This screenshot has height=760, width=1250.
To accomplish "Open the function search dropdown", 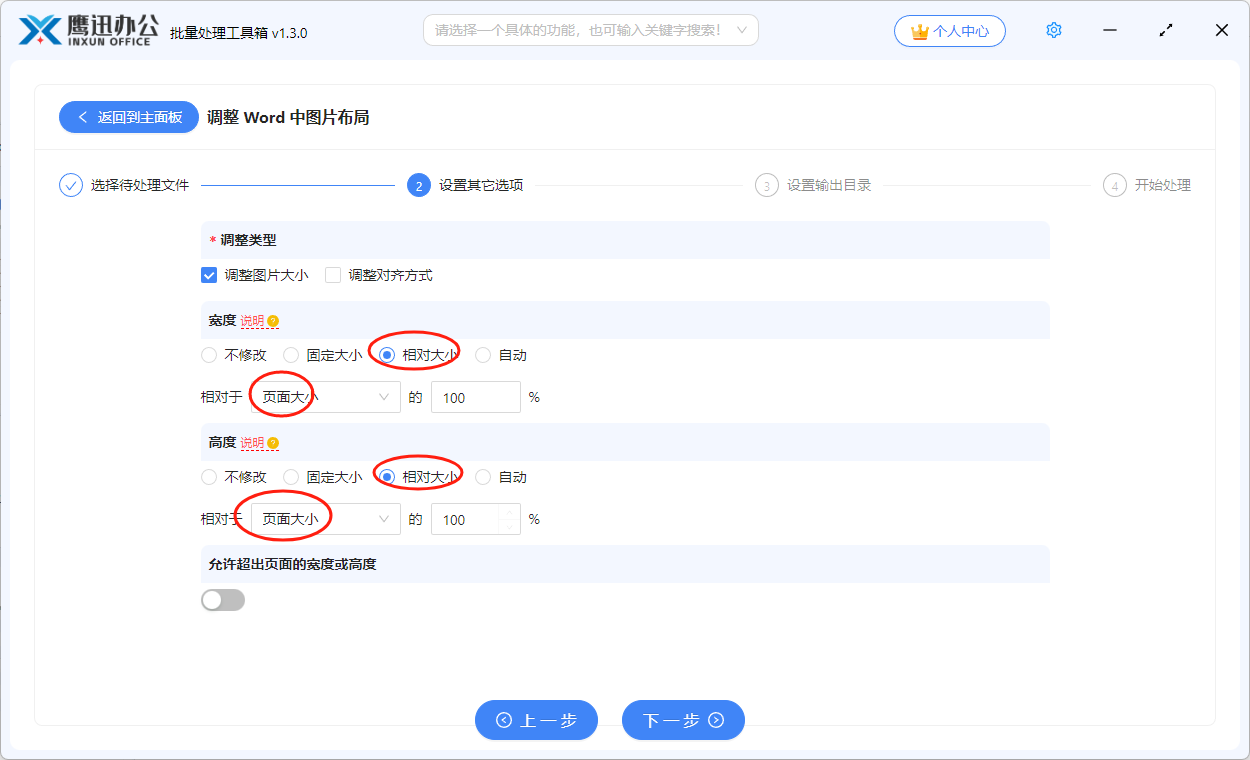I will click(x=591, y=30).
